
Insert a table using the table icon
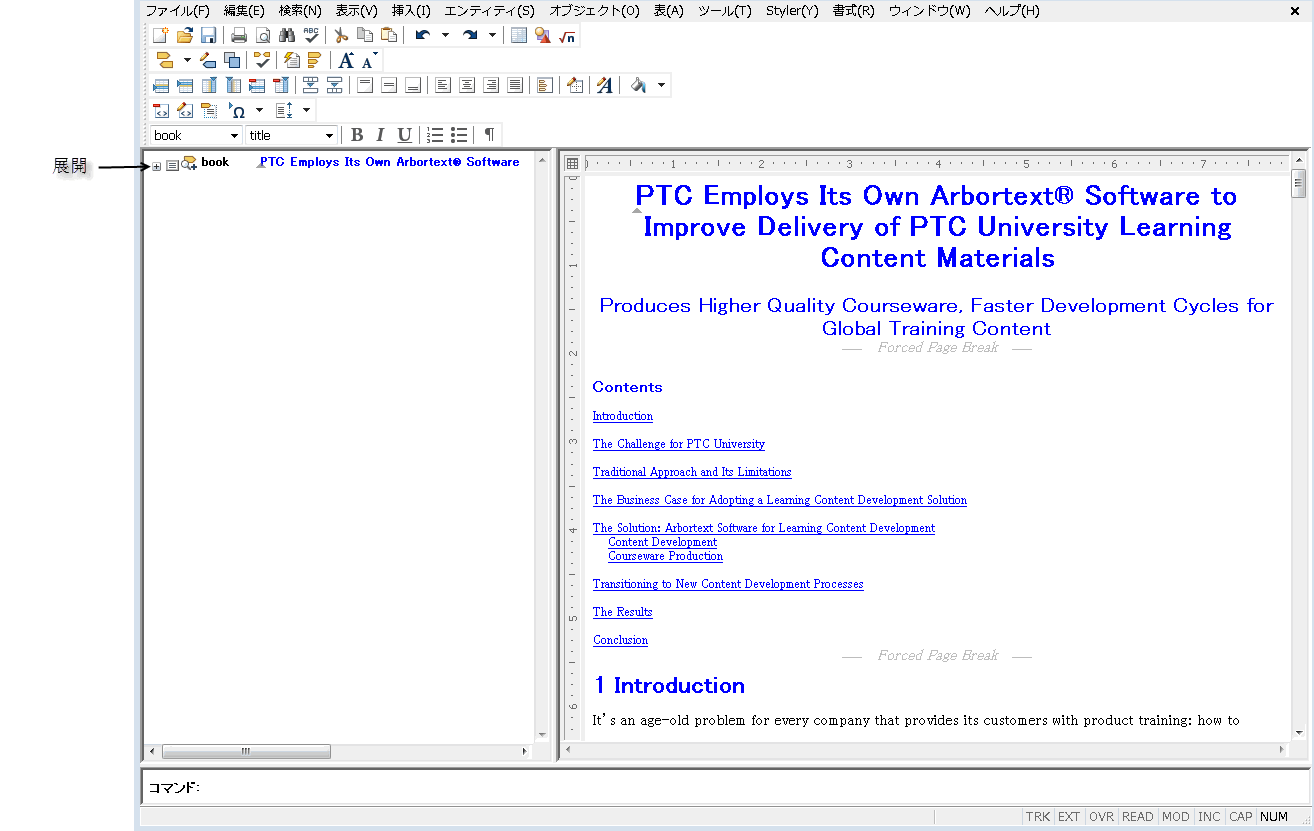point(519,36)
